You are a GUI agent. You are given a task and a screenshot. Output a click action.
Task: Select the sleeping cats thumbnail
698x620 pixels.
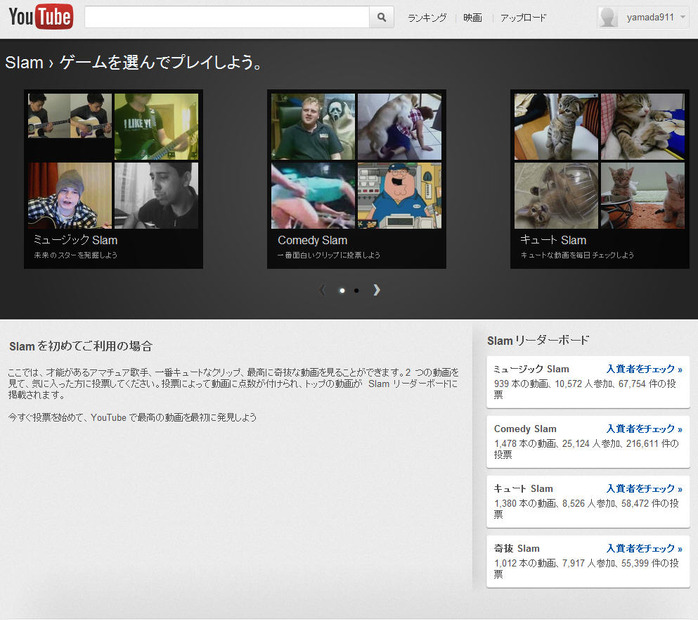[x=643, y=126]
